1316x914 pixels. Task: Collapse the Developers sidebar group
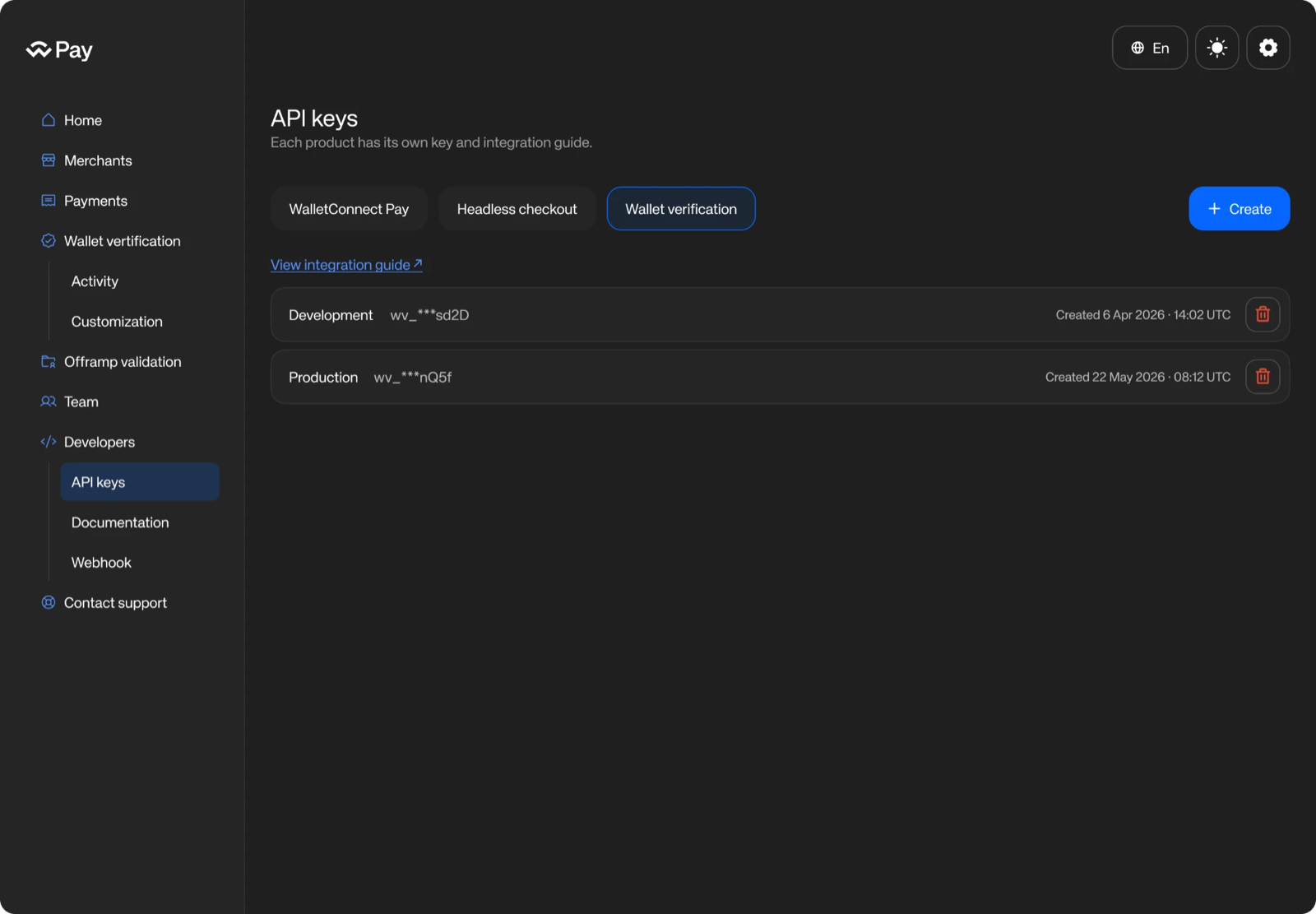[99, 442]
